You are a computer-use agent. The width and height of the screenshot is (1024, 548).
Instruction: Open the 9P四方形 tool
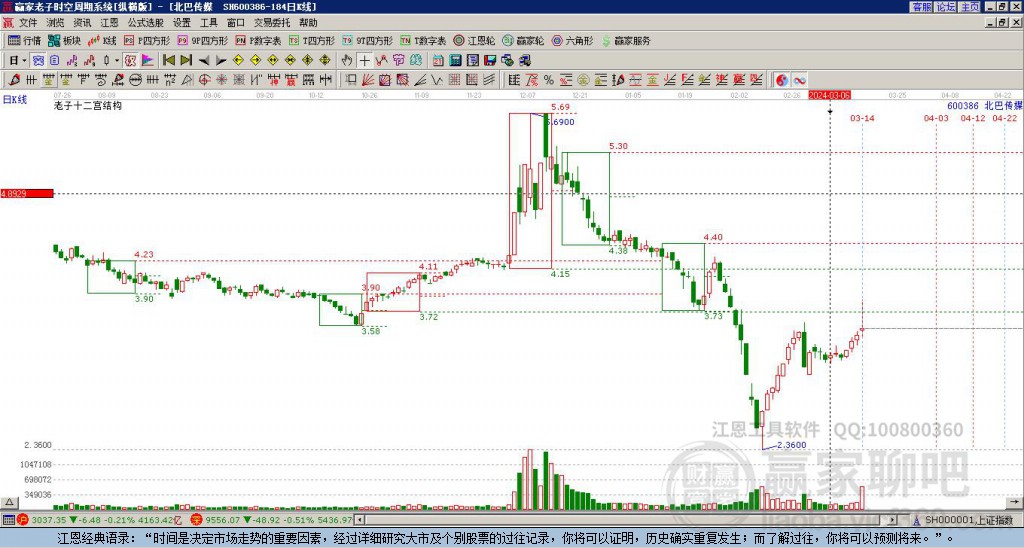[203, 40]
